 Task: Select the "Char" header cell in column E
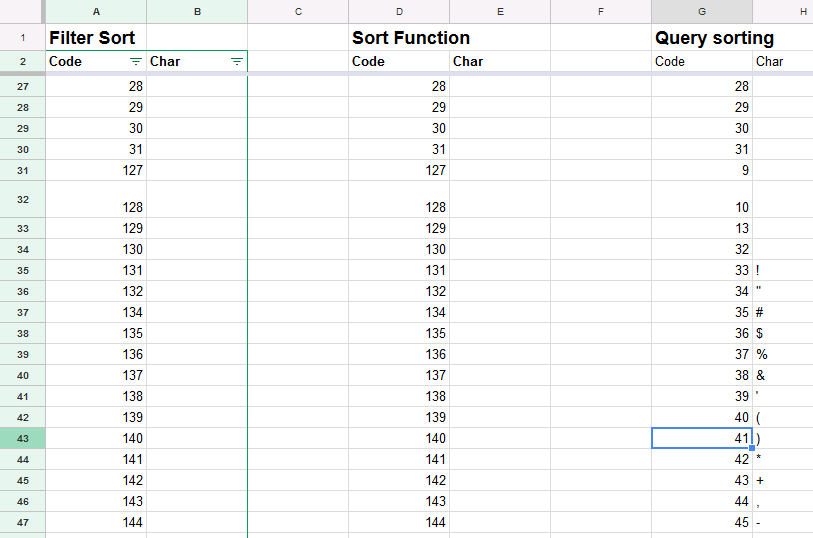pyautogui.click(x=499, y=62)
